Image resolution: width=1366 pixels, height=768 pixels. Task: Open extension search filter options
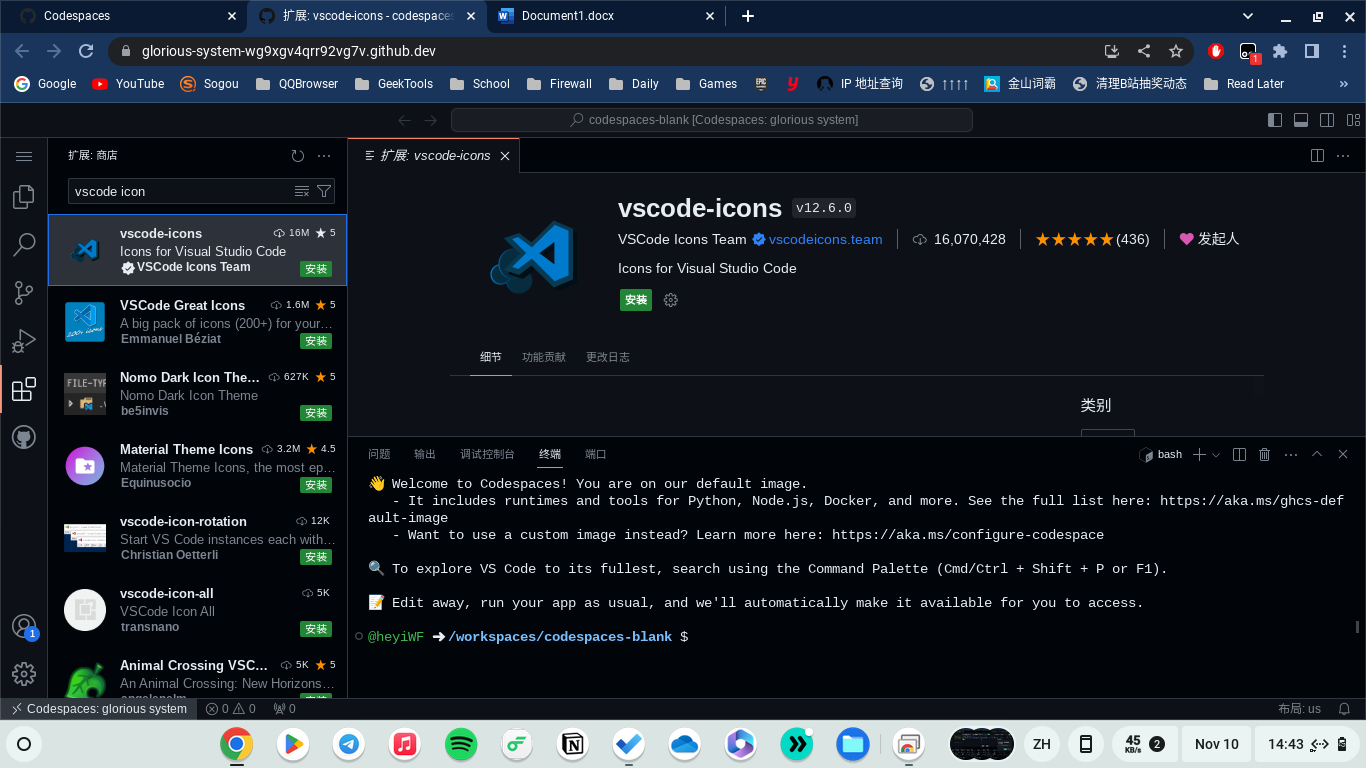click(324, 191)
